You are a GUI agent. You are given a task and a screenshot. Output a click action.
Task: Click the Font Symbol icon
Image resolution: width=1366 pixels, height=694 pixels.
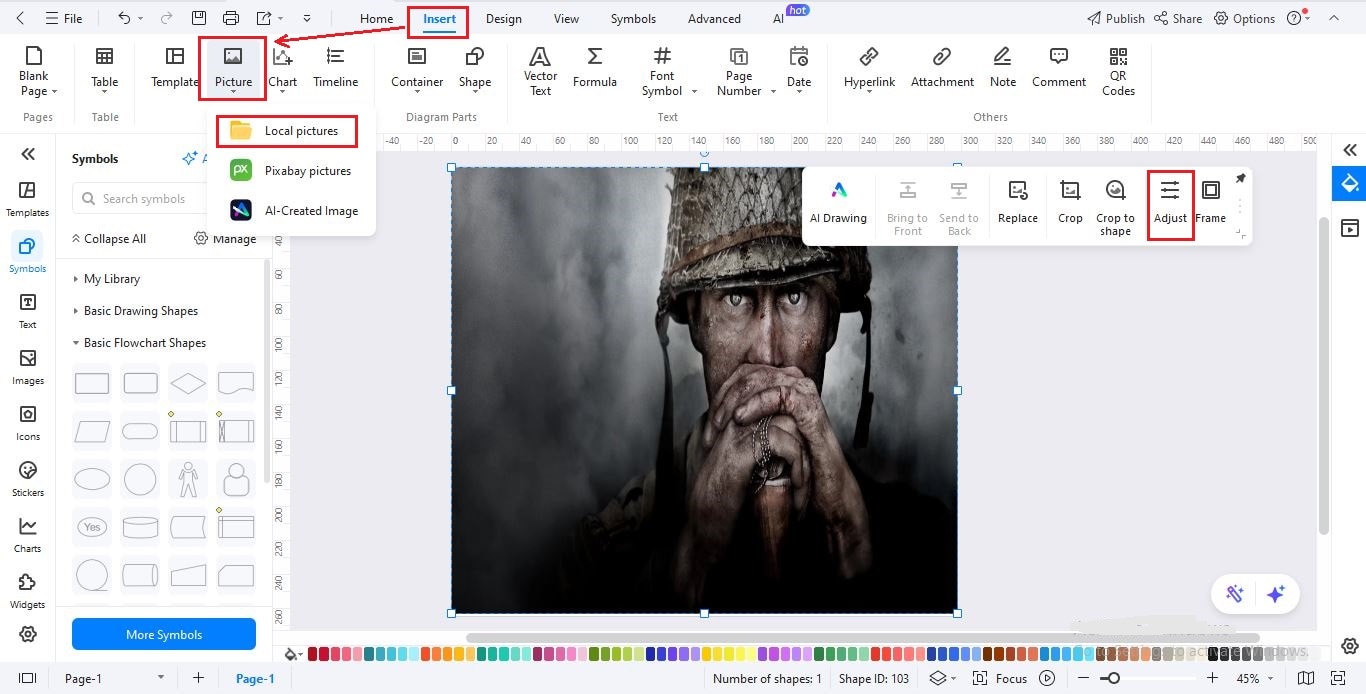click(662, 57)
